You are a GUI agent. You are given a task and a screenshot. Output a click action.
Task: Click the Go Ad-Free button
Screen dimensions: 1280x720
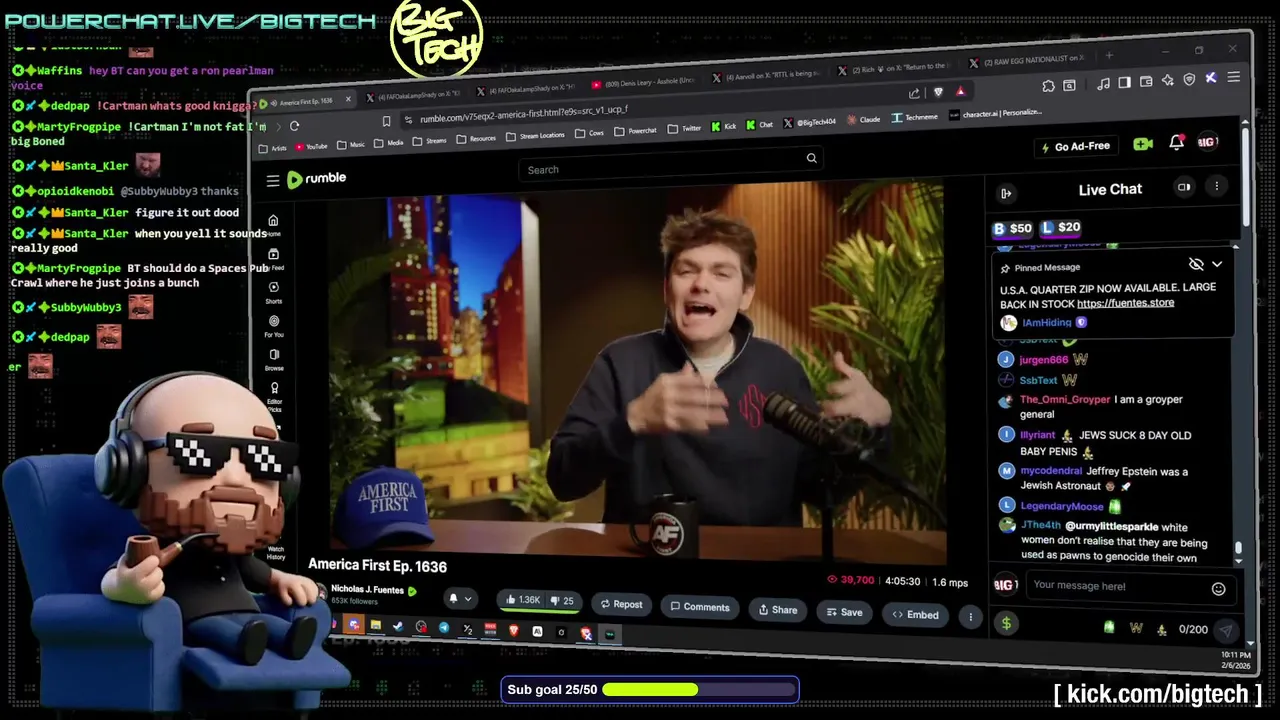coord(1076,146)
